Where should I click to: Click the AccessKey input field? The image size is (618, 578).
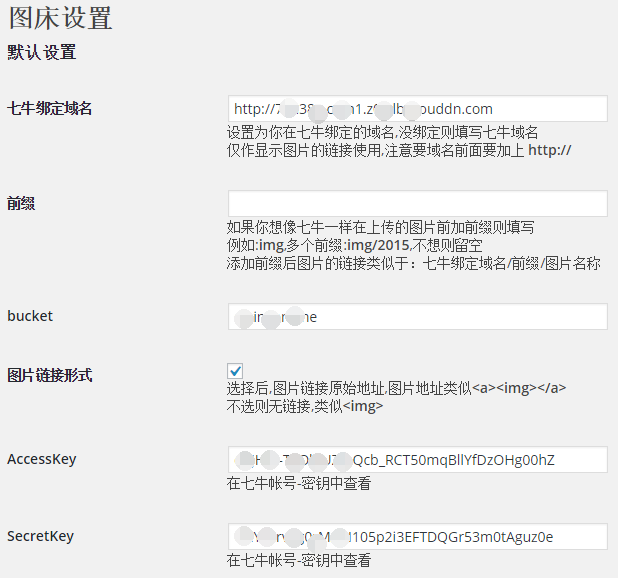point(417,460)
